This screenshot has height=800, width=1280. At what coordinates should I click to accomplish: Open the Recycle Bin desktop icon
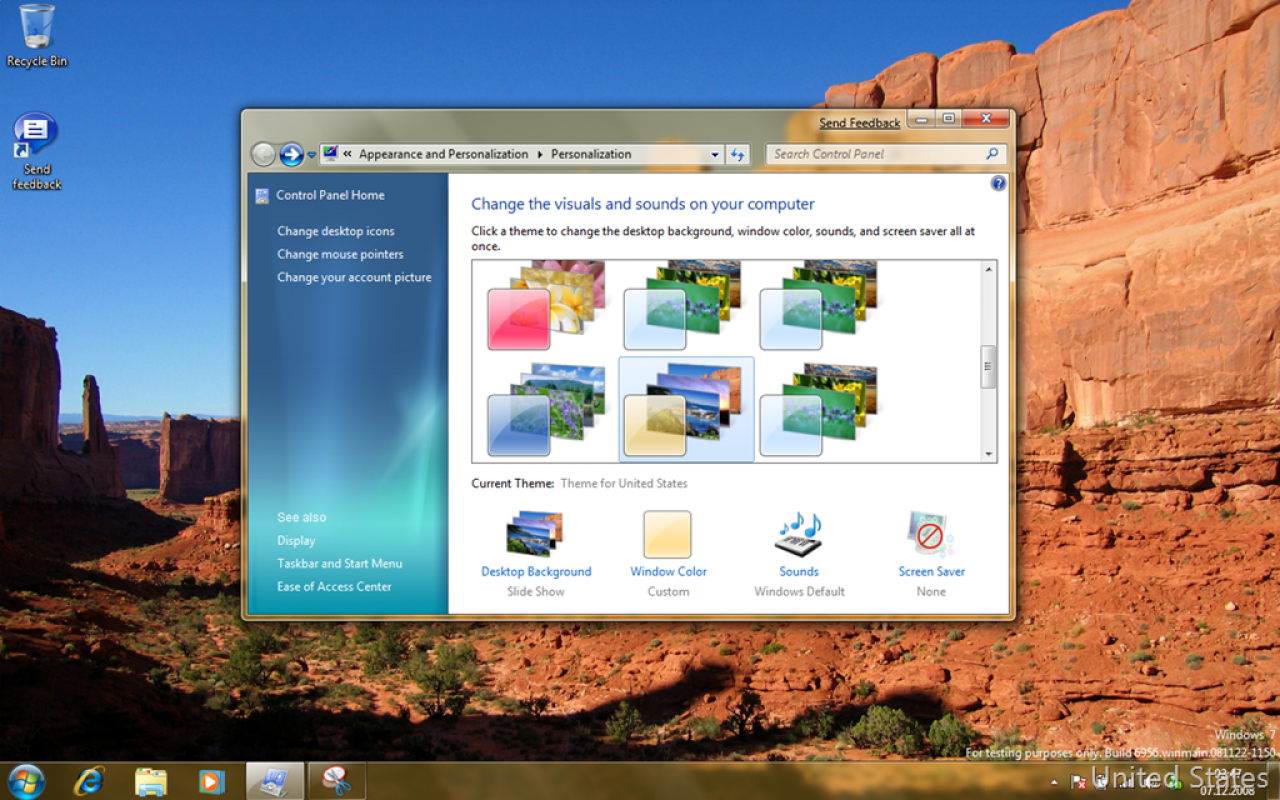[x=37, y=36]
